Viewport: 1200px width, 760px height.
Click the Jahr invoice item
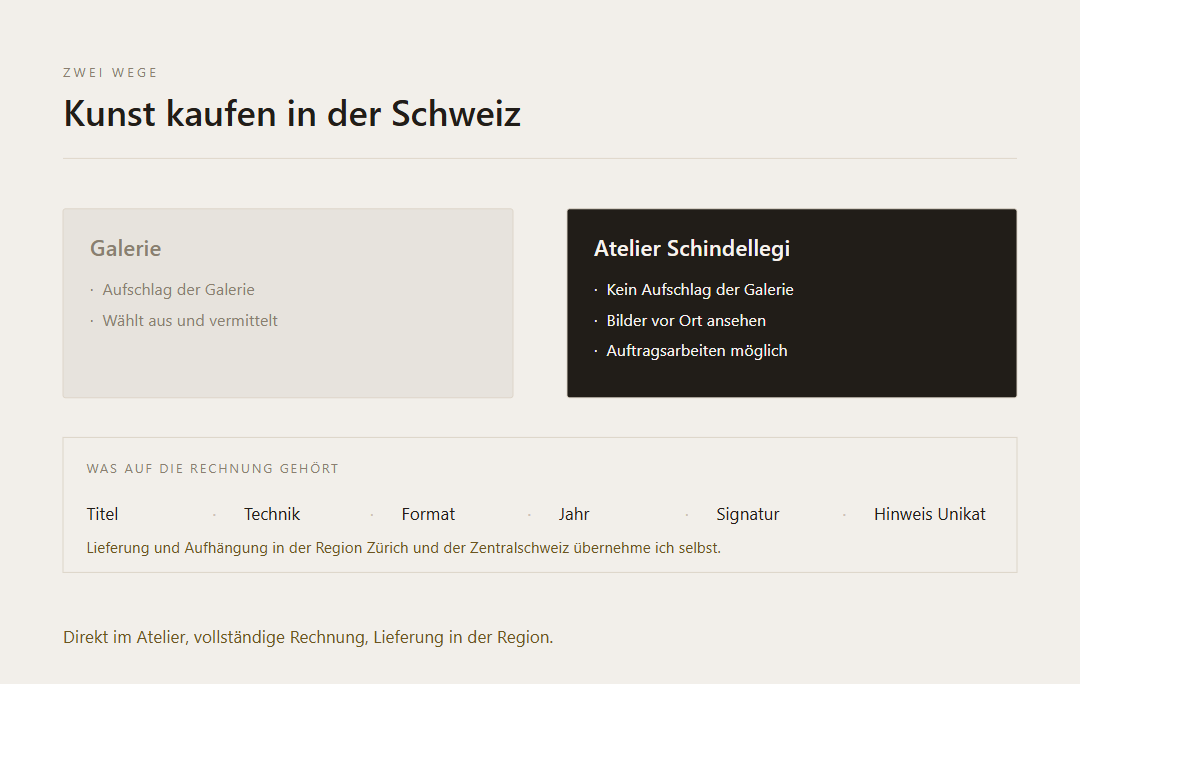[x=574, y=514]
